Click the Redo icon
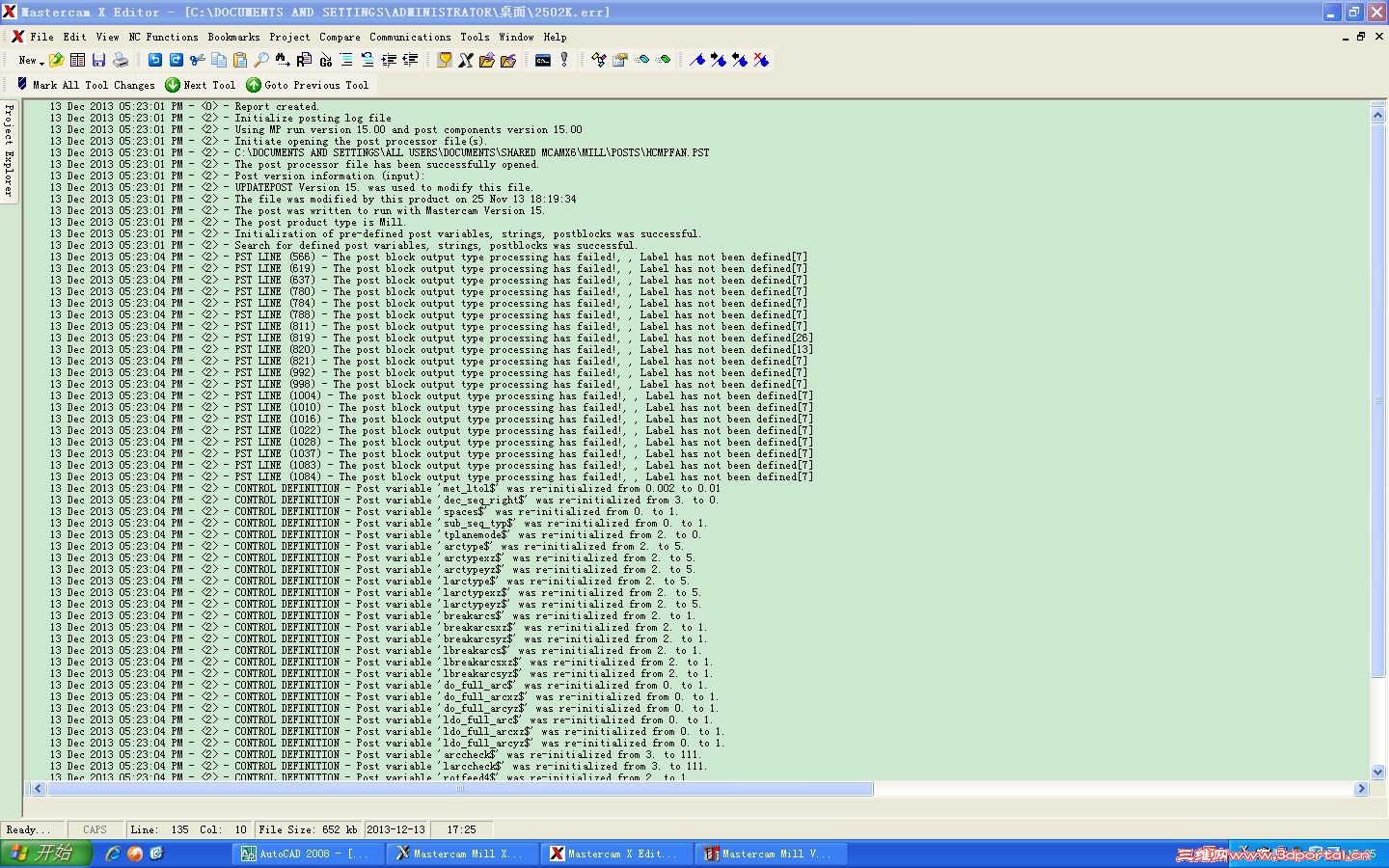 pos(176,60)
